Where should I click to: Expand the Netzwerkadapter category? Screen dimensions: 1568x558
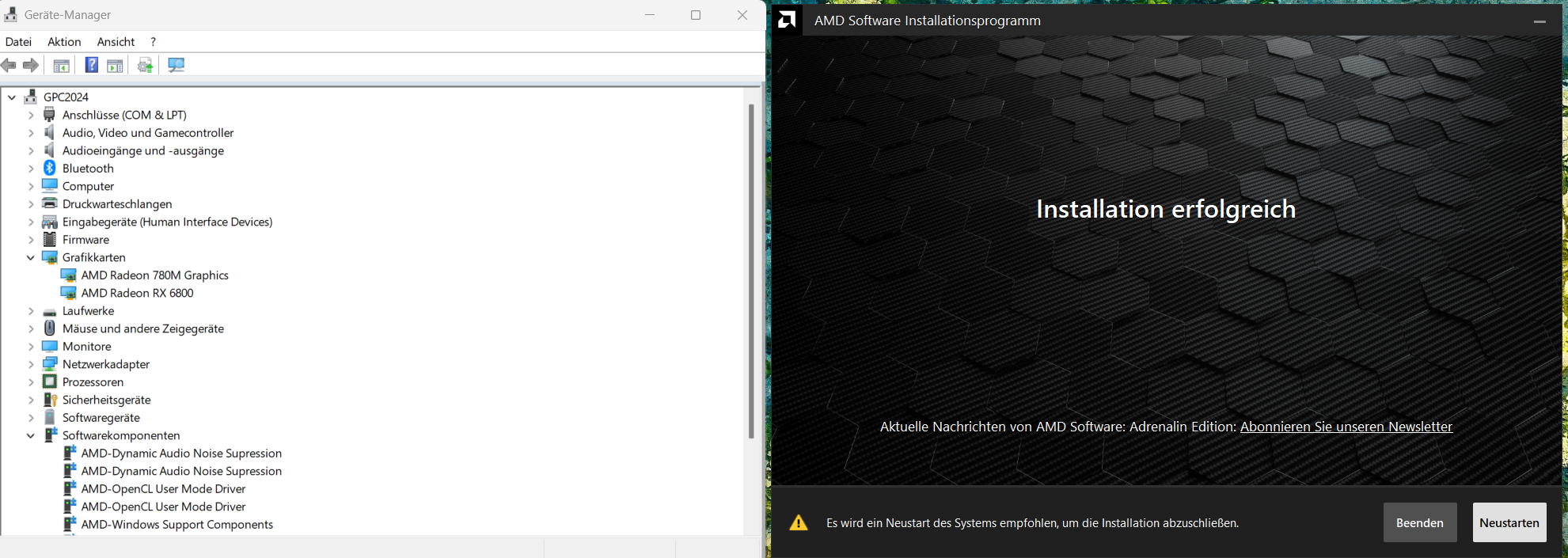click(x=31, y=364)
